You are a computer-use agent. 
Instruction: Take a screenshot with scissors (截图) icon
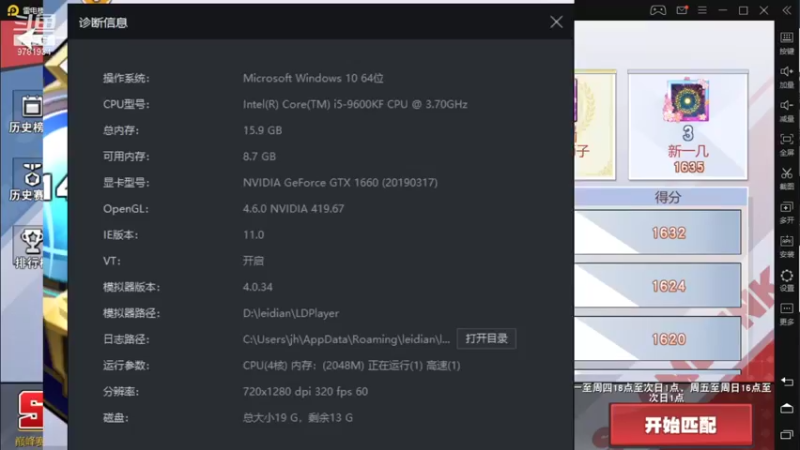point(787,178)
